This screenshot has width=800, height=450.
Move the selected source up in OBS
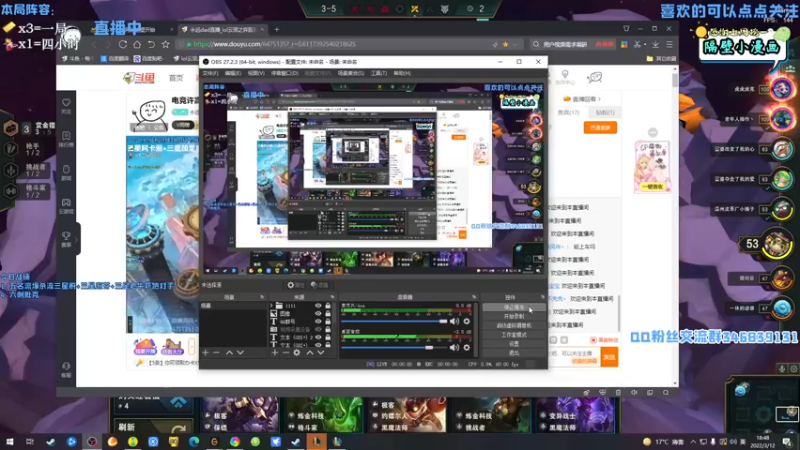pyautogui.click(x=309, y=353)
